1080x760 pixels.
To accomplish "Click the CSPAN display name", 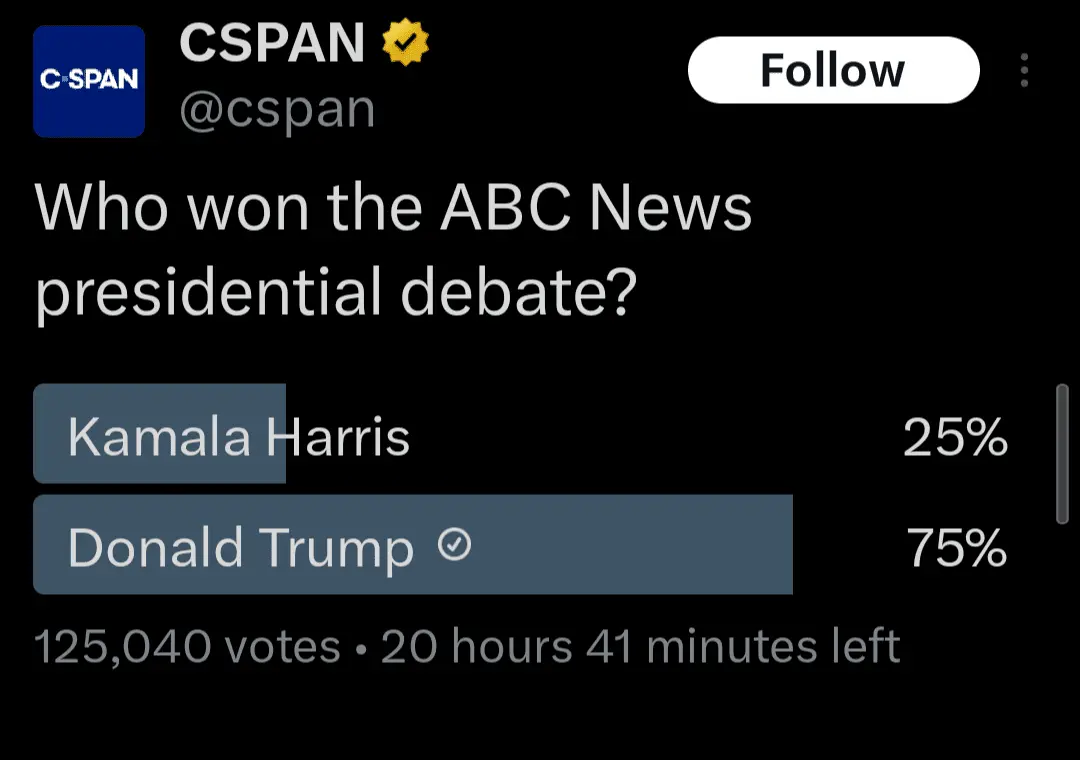I will [272, 44].
